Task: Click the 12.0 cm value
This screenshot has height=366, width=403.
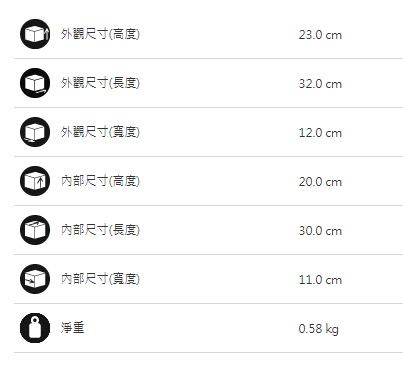Action: point(320,133)
